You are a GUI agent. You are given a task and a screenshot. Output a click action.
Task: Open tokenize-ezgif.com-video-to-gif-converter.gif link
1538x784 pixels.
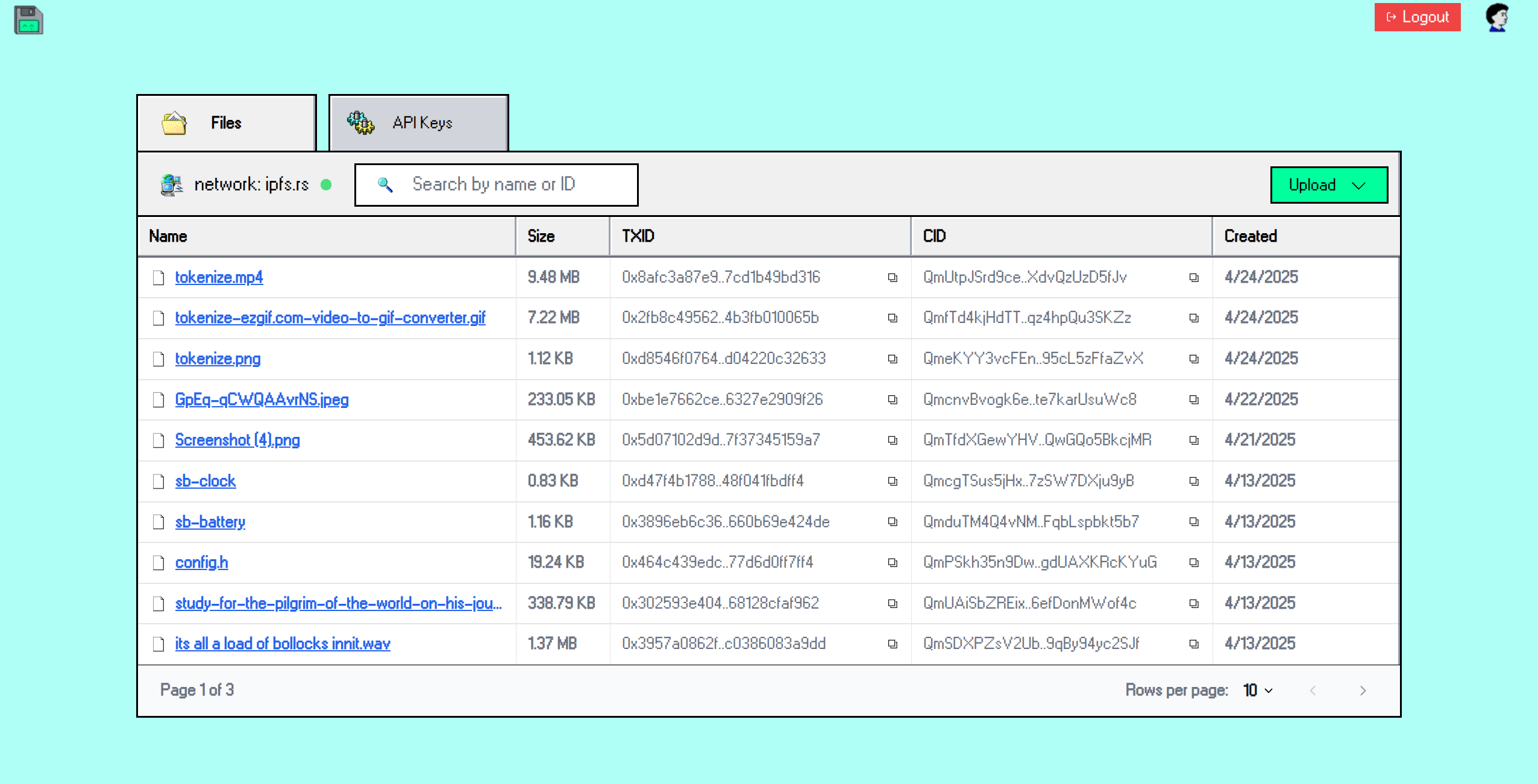(330, 318)
